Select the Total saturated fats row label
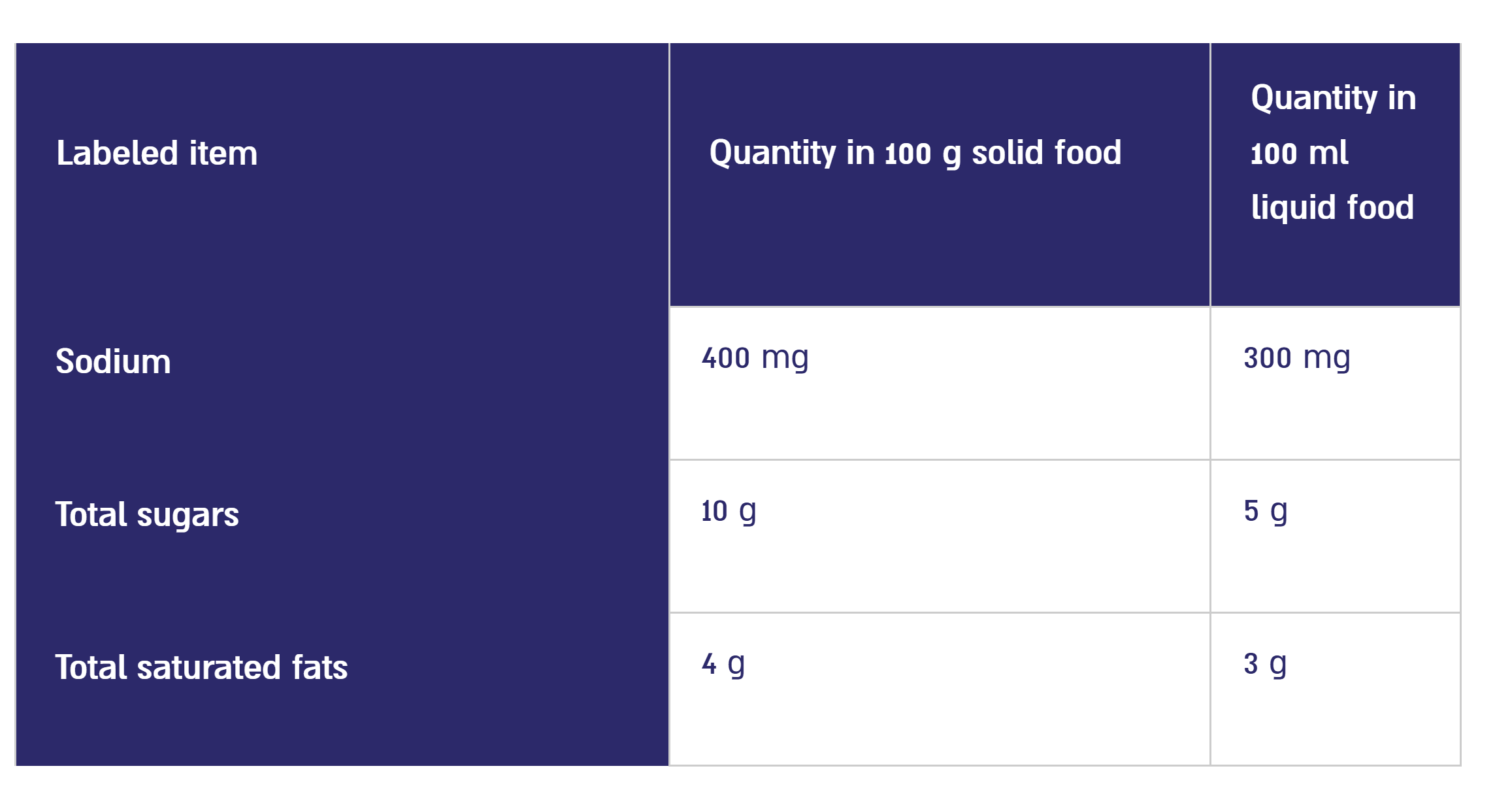 pyautogui.click(x=201, y=667)
